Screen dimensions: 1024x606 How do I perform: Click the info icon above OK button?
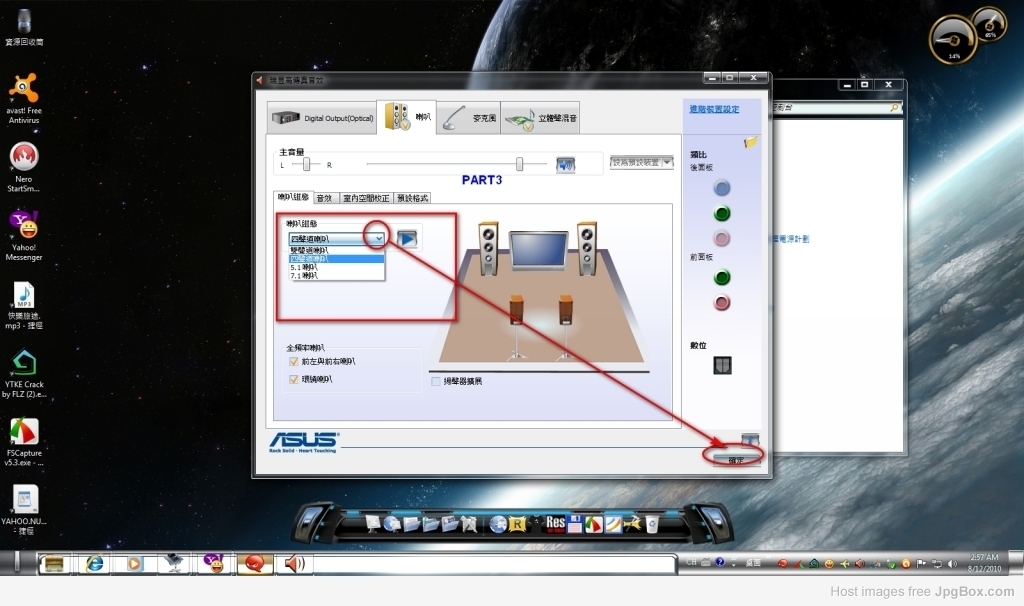750,439
